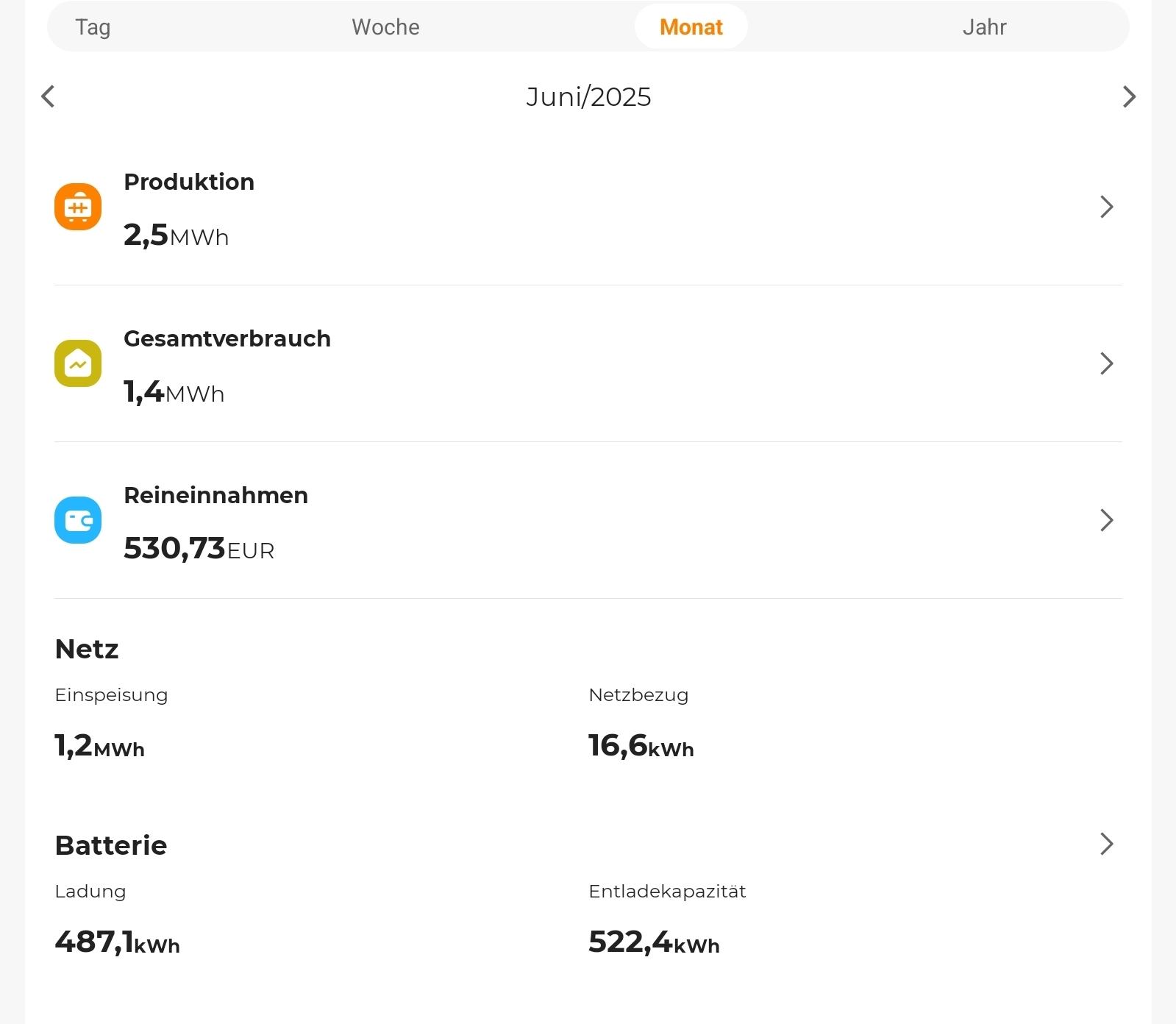
Task: Expand Gesamtverbrauch details chevron
Action: [1106, 363]
